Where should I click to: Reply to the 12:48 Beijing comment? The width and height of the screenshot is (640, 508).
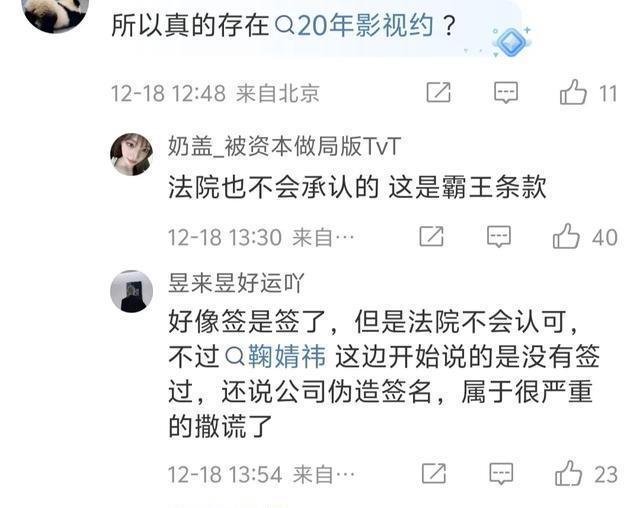[506, 92]
